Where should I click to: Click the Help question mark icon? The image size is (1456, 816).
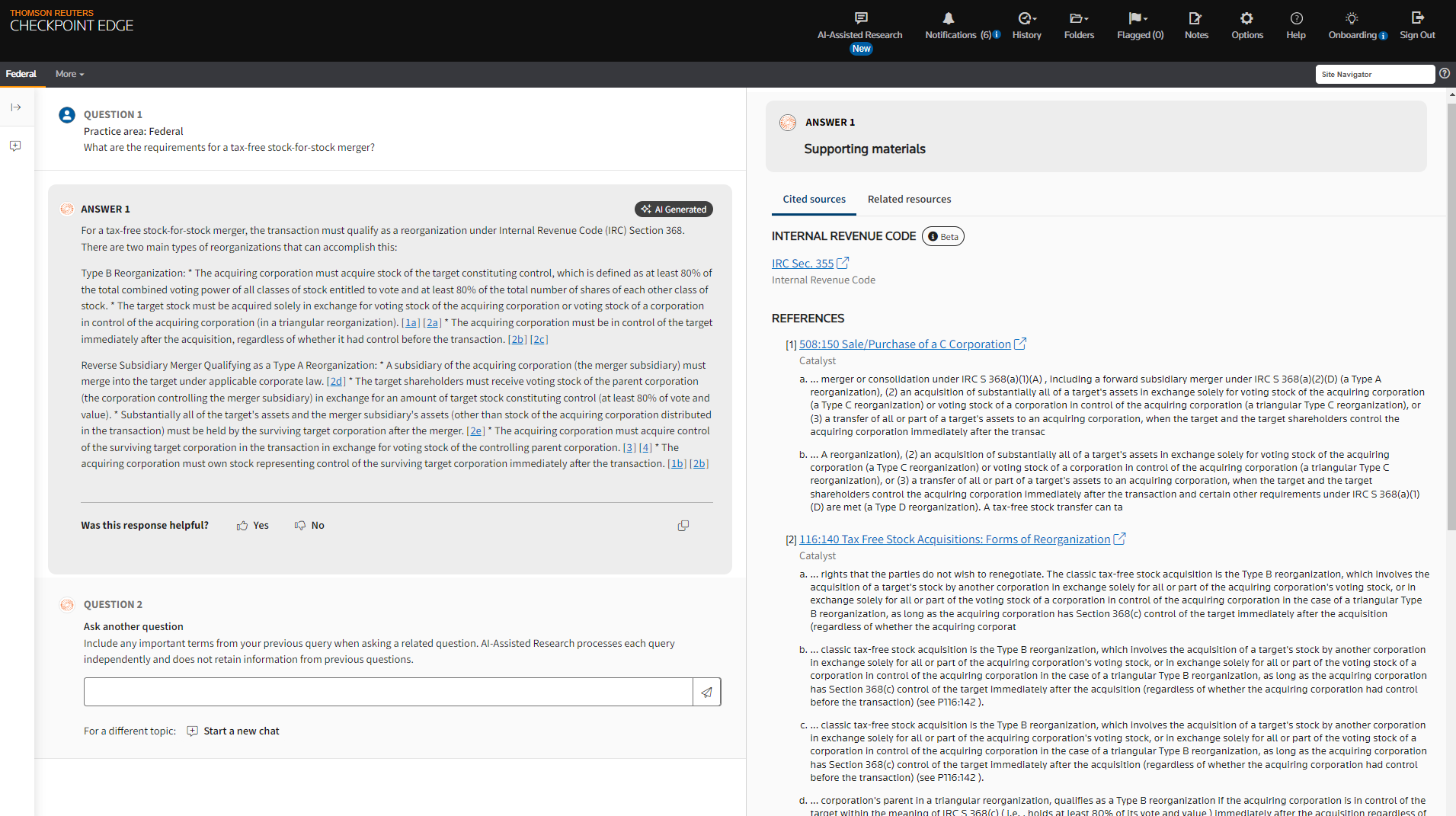[x=1296, y=18]
